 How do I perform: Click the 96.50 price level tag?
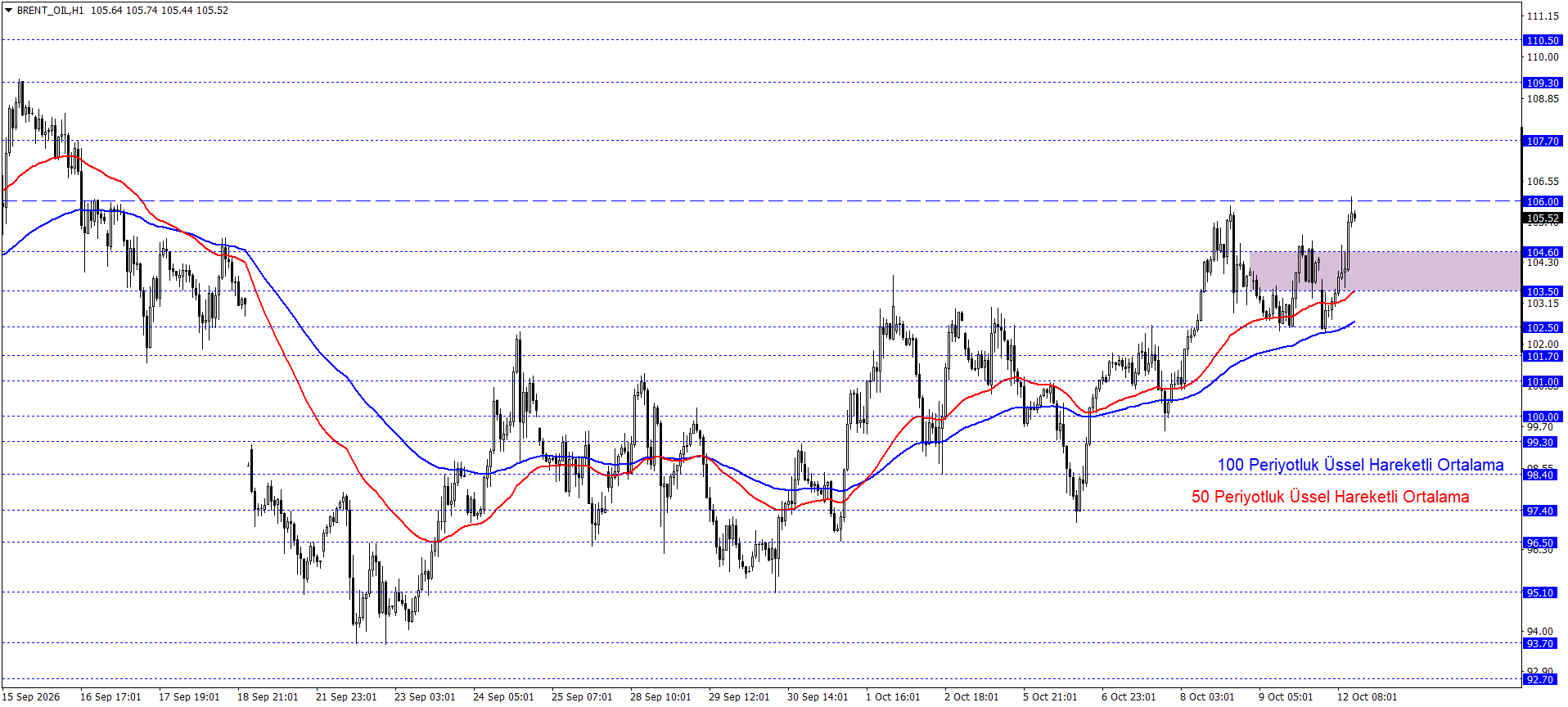tap(1539, 543)
